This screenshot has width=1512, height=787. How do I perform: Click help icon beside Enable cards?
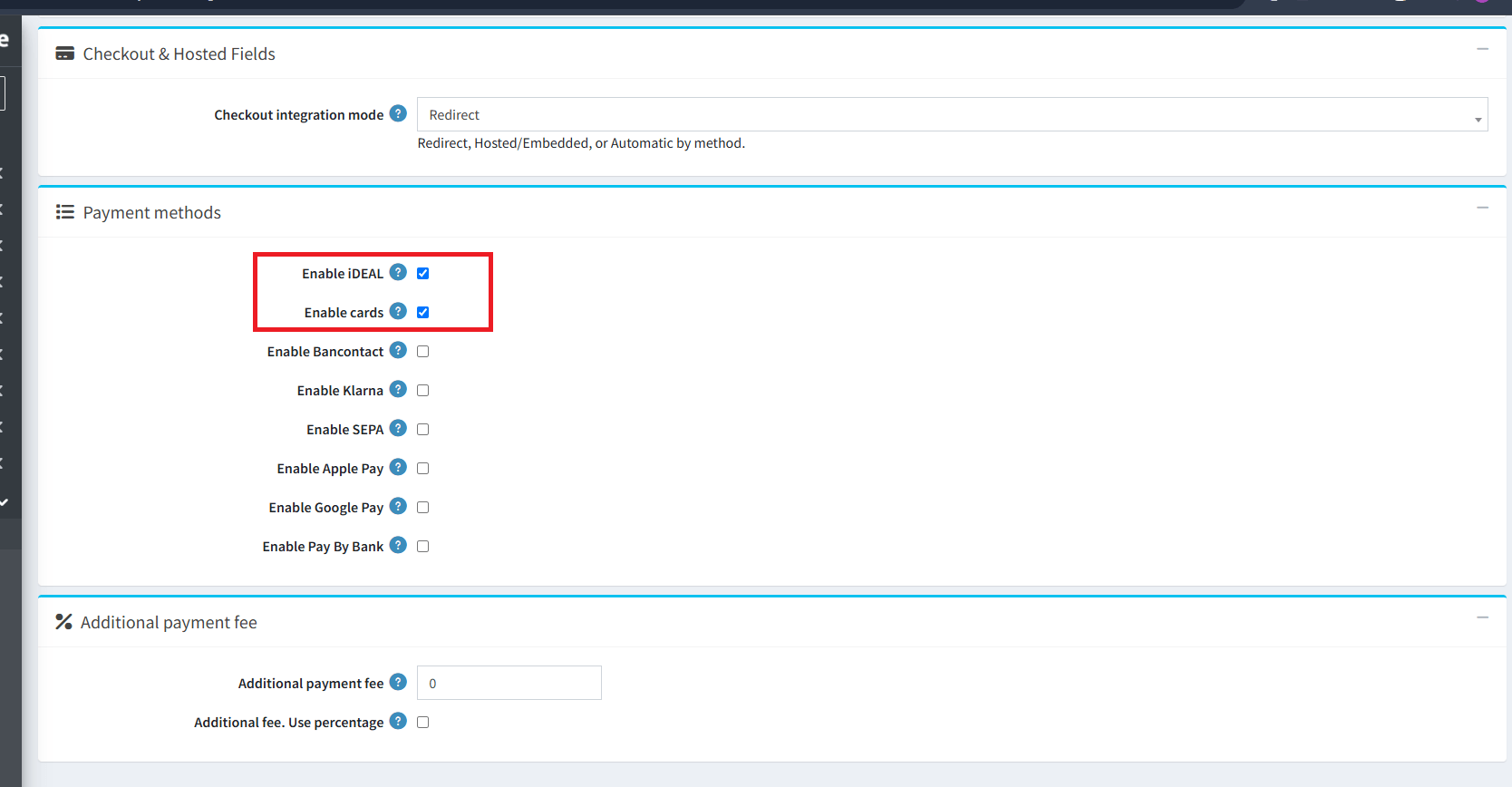coord(398,311)
